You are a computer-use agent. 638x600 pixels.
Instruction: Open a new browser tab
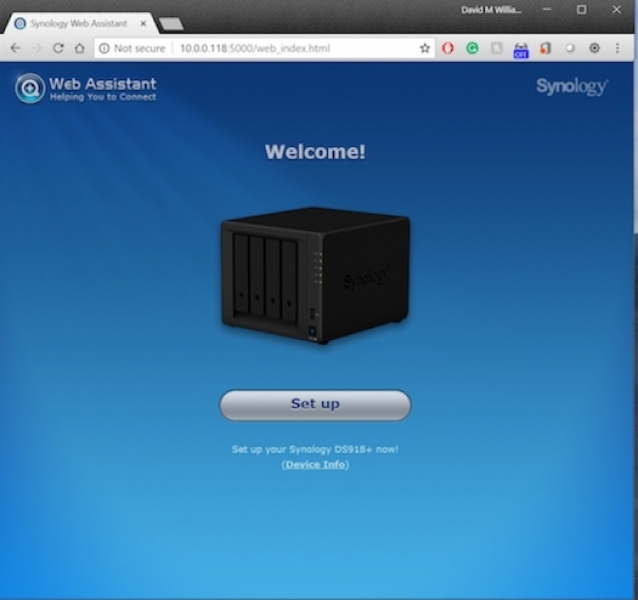[171, 23]
